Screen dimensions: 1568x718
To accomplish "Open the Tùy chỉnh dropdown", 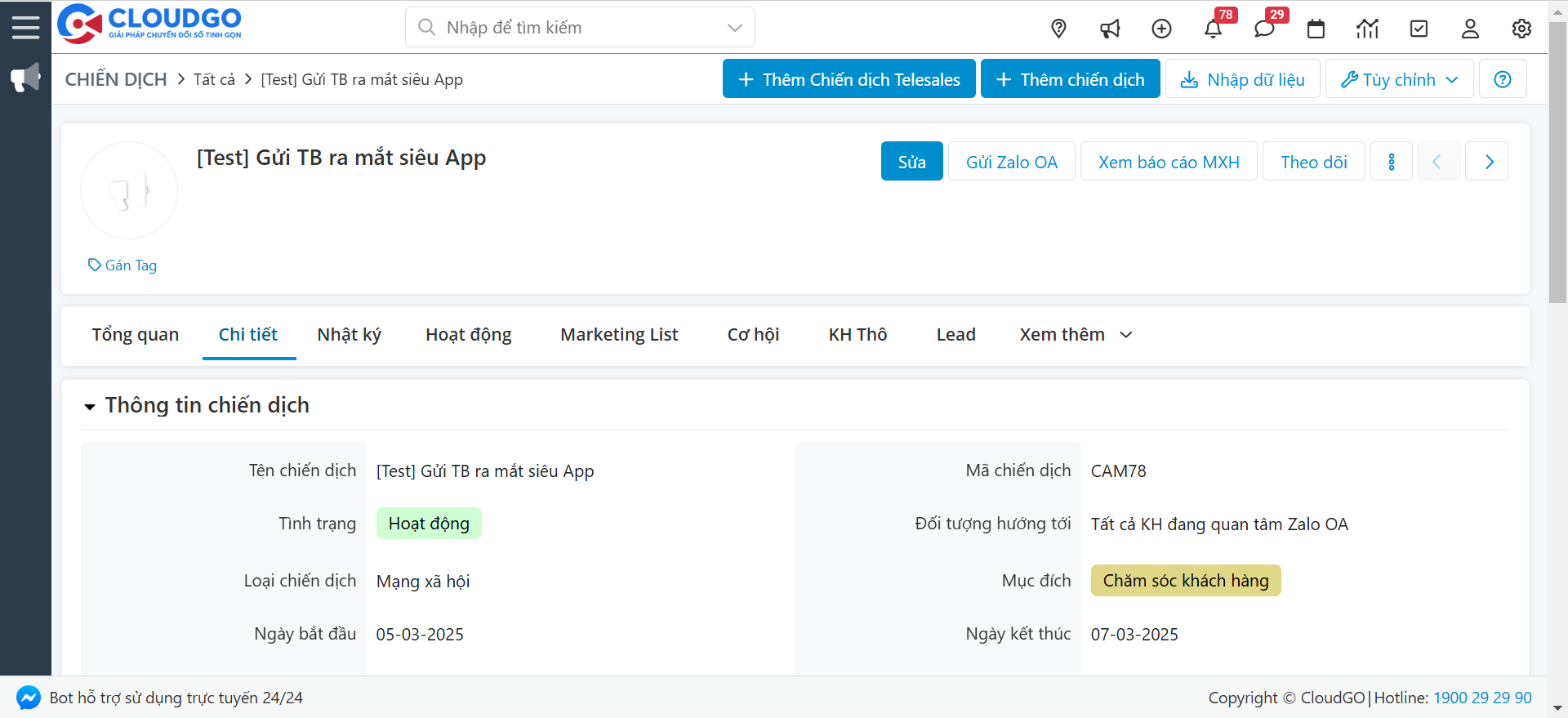I will [x=1399, y=79].
